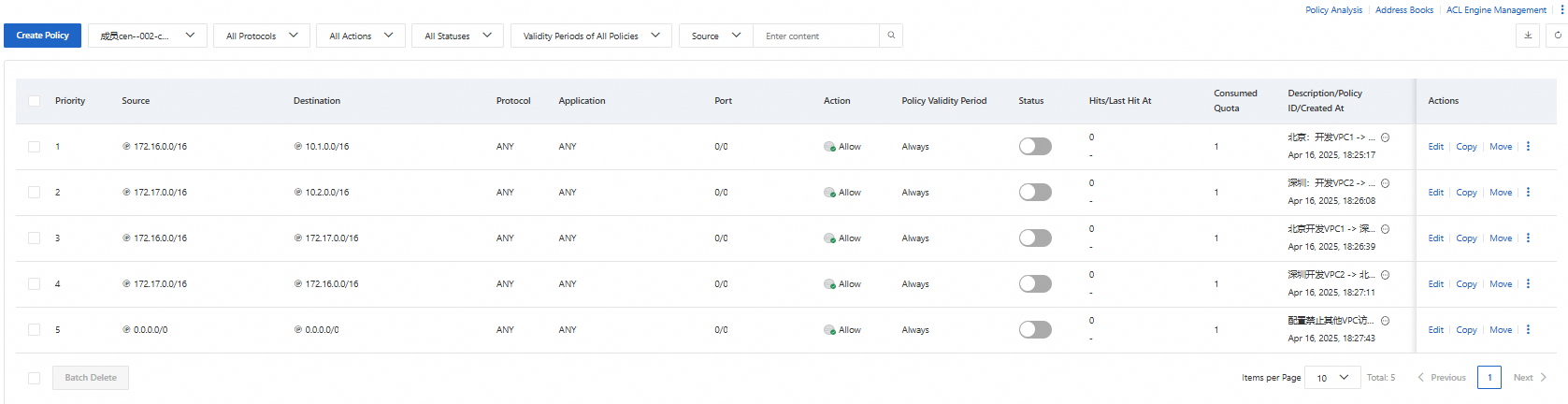Click Move for the priority 5 policy
Image resolution: width=1568 pixels, height=404 pixels.
click(1501, 330)
